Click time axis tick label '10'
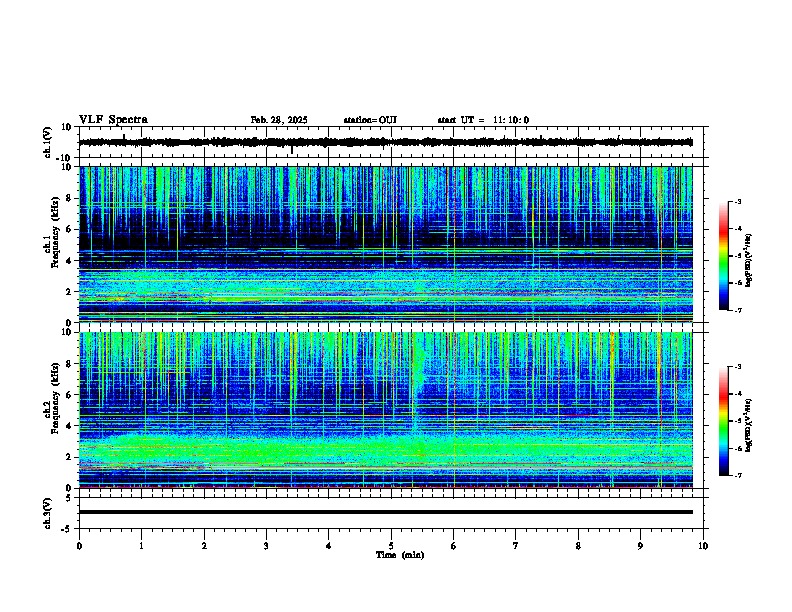Screen dimensions: 792x612 point(703,546)
